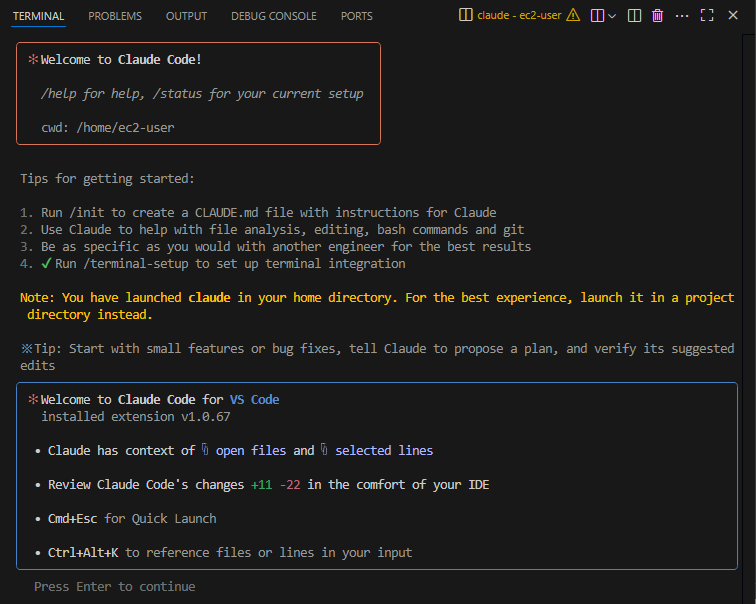This screenshot has height=604, width=756.
Task: Open the OUTPUT tab
Action: [x=186, y=16]
